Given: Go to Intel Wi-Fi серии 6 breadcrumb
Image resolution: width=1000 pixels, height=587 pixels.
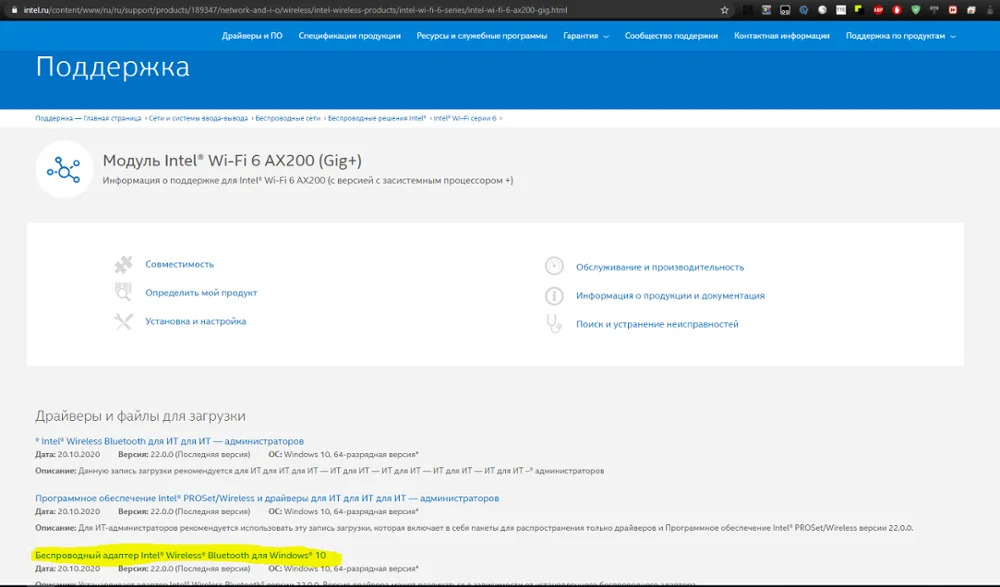Looking at the screenshot, I should 464,118.
